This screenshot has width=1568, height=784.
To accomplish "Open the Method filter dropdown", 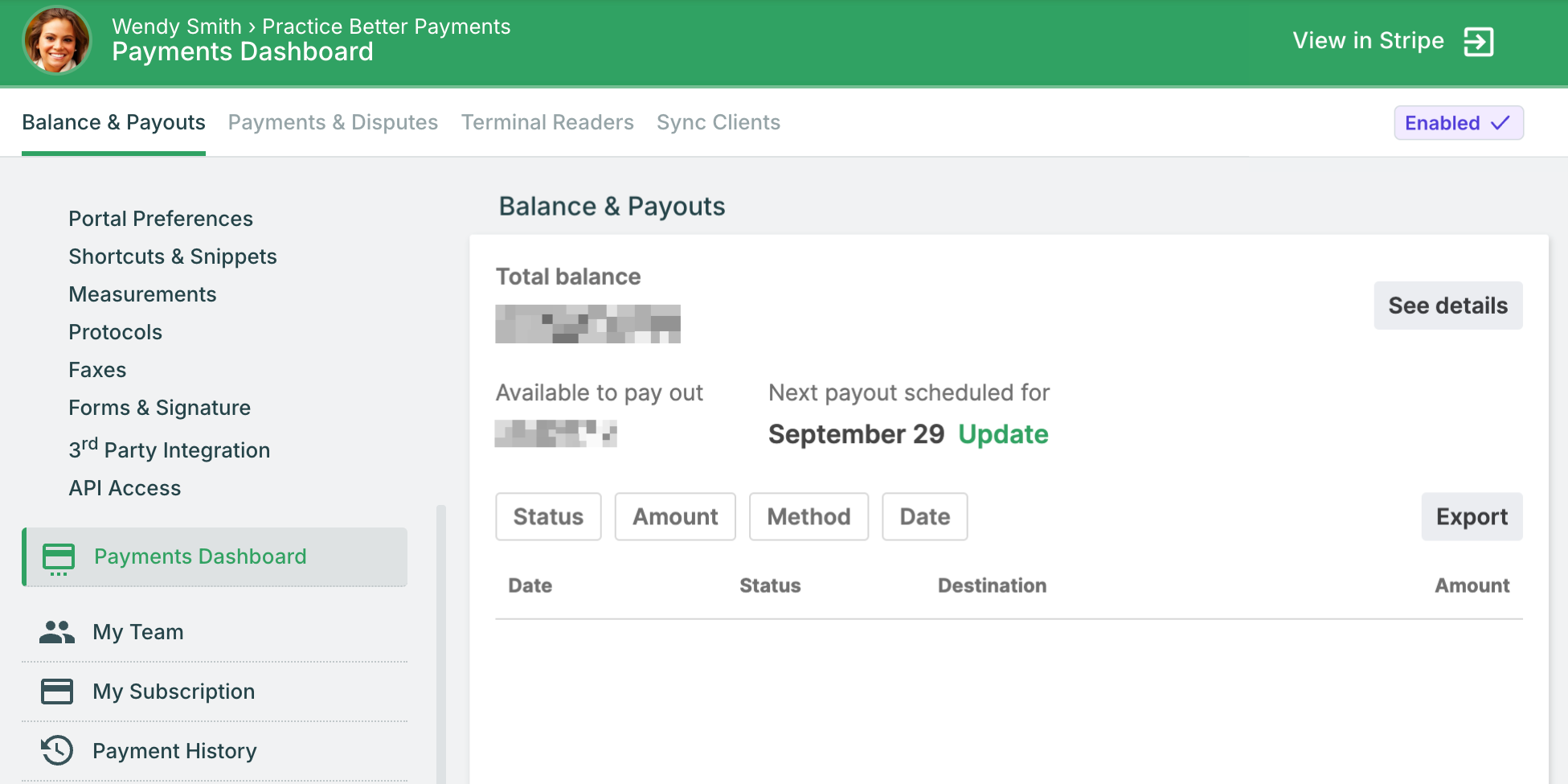I will coord(809,517).
